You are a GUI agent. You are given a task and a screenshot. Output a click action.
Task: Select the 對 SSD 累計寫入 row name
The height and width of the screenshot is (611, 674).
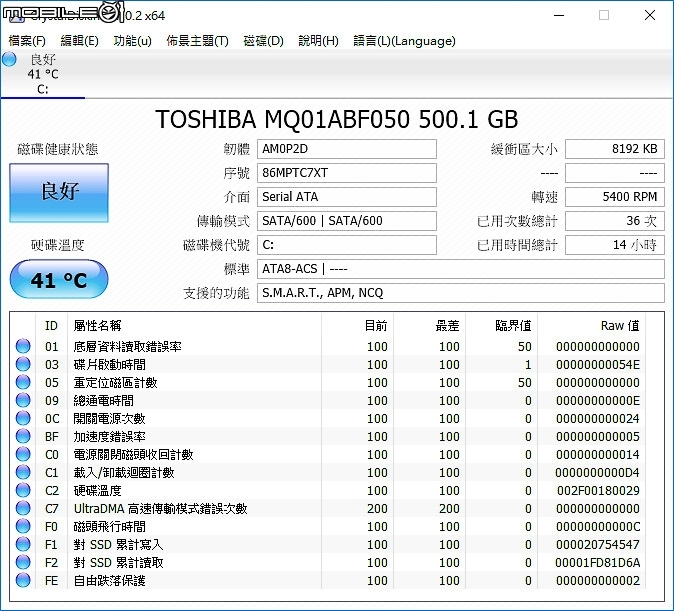pos(118,545)
